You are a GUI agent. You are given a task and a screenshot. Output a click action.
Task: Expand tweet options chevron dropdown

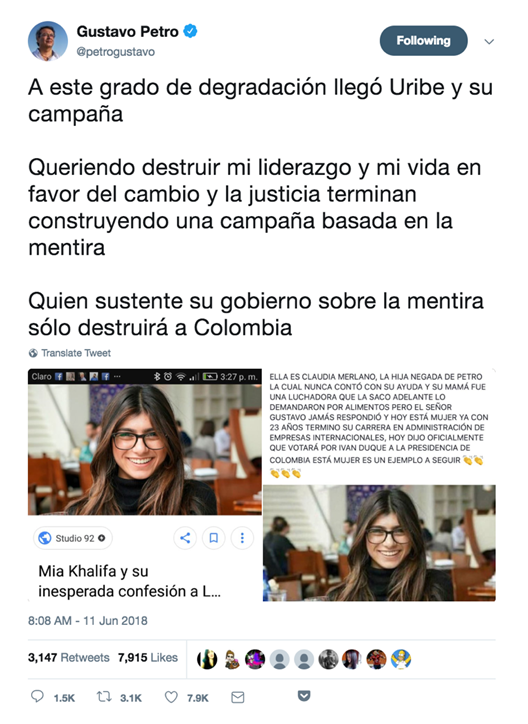click(x=489, y=42)
